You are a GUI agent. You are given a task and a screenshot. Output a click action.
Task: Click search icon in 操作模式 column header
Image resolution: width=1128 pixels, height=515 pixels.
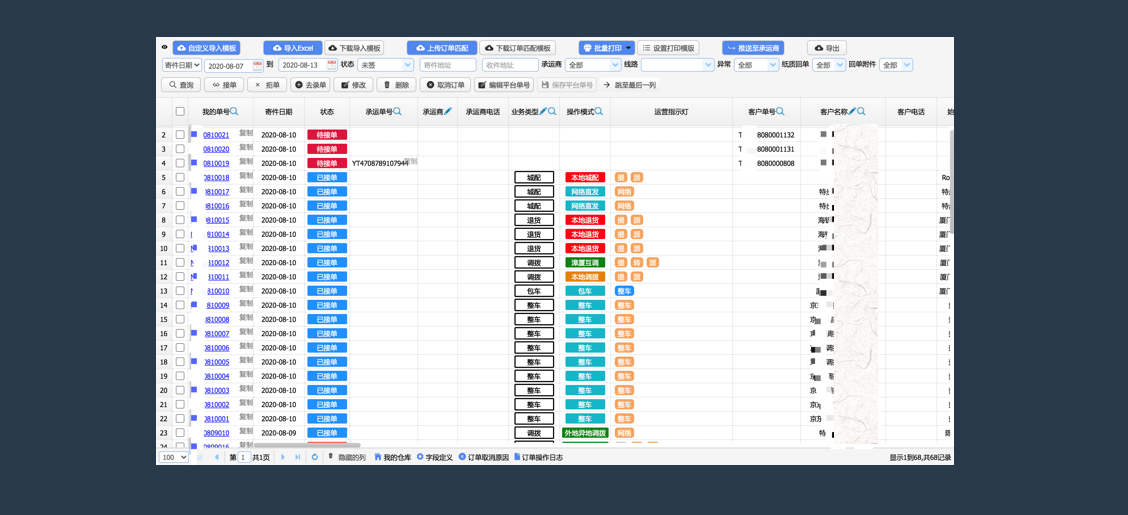coord(599,111)
